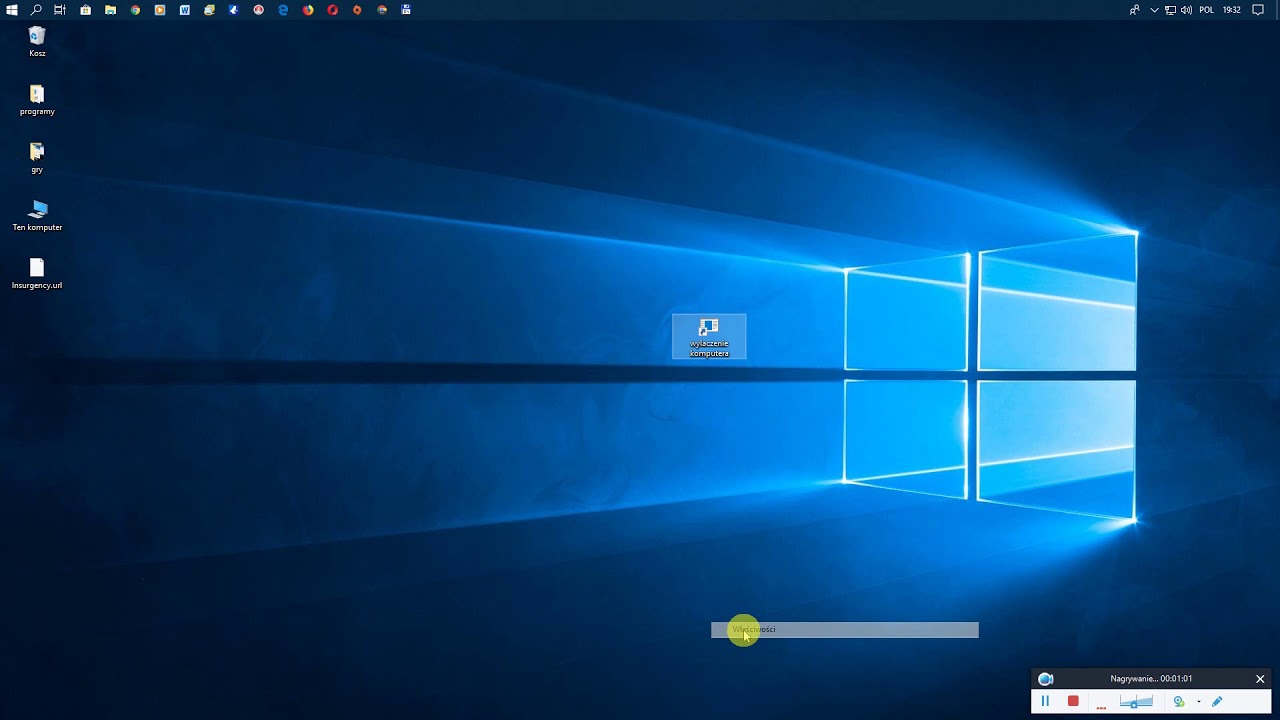Launch Microsoft Edge from taskbar
The height and width of the screenshot is (720, 1280).
(283, 10)
